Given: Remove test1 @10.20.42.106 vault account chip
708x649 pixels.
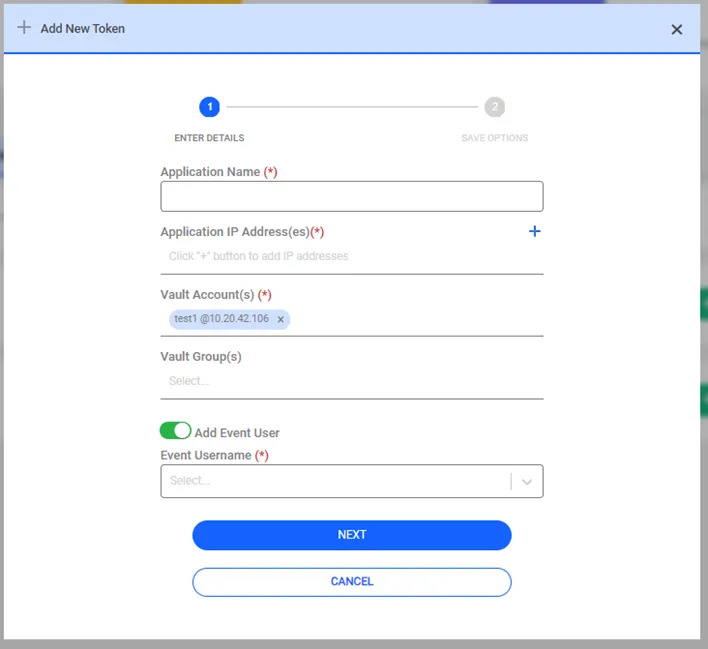Looking at the screenshot, I should [280, 319].
